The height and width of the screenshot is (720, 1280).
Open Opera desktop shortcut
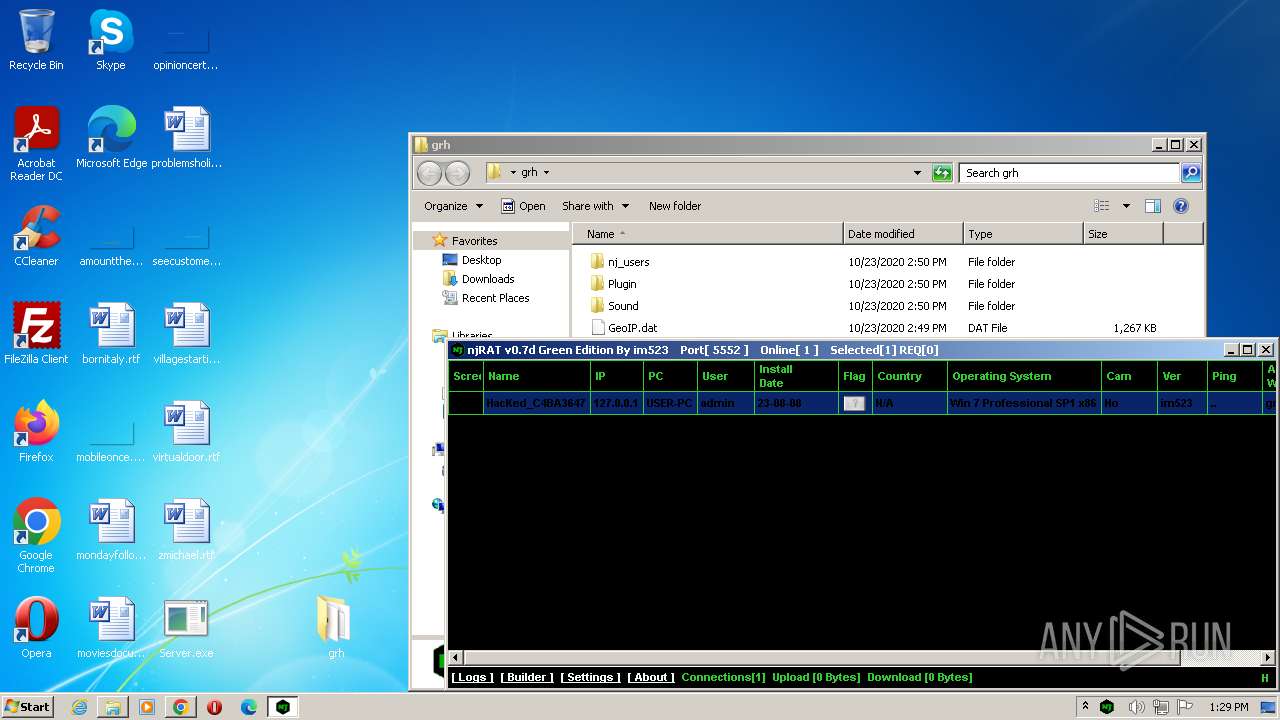coord(36,628)
